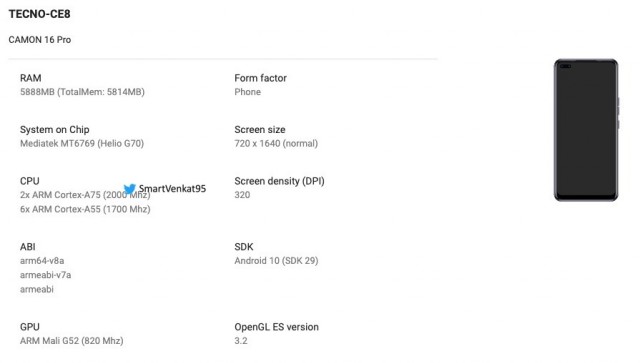Click the ABI section label
The image size is (640, 363).
click(x=28, y=247)
